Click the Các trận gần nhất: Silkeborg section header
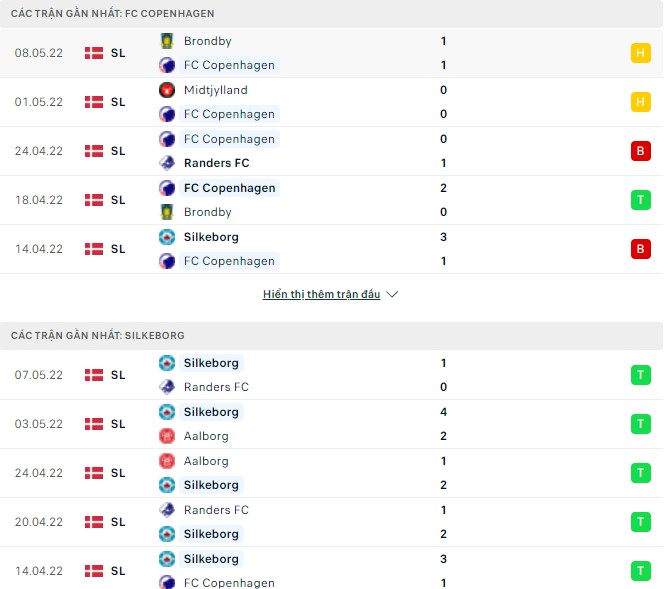669x589 pixels. click(x=97, y=336)
